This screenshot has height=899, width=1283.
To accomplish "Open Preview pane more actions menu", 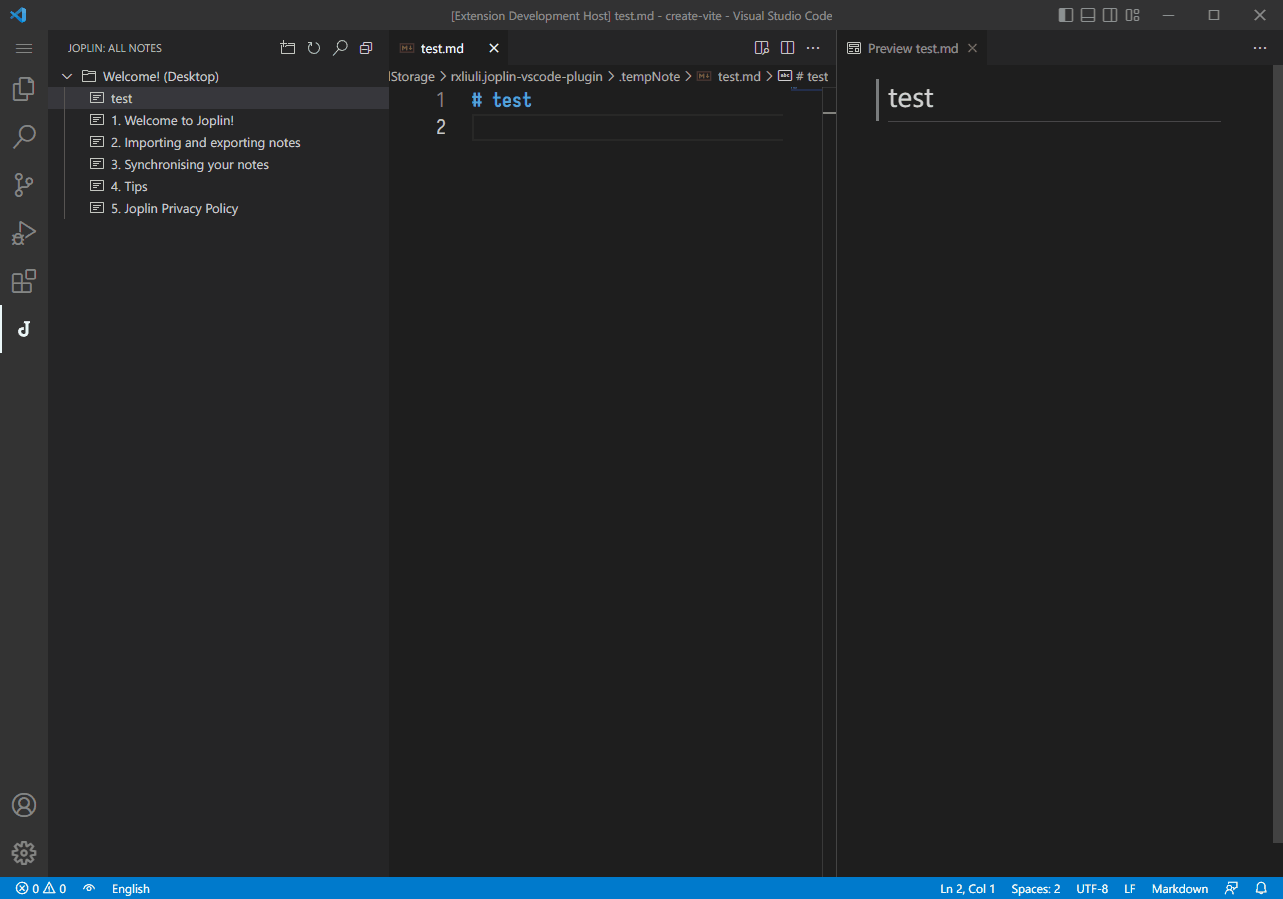I will pyautogui.click(x=1260, y=48).
